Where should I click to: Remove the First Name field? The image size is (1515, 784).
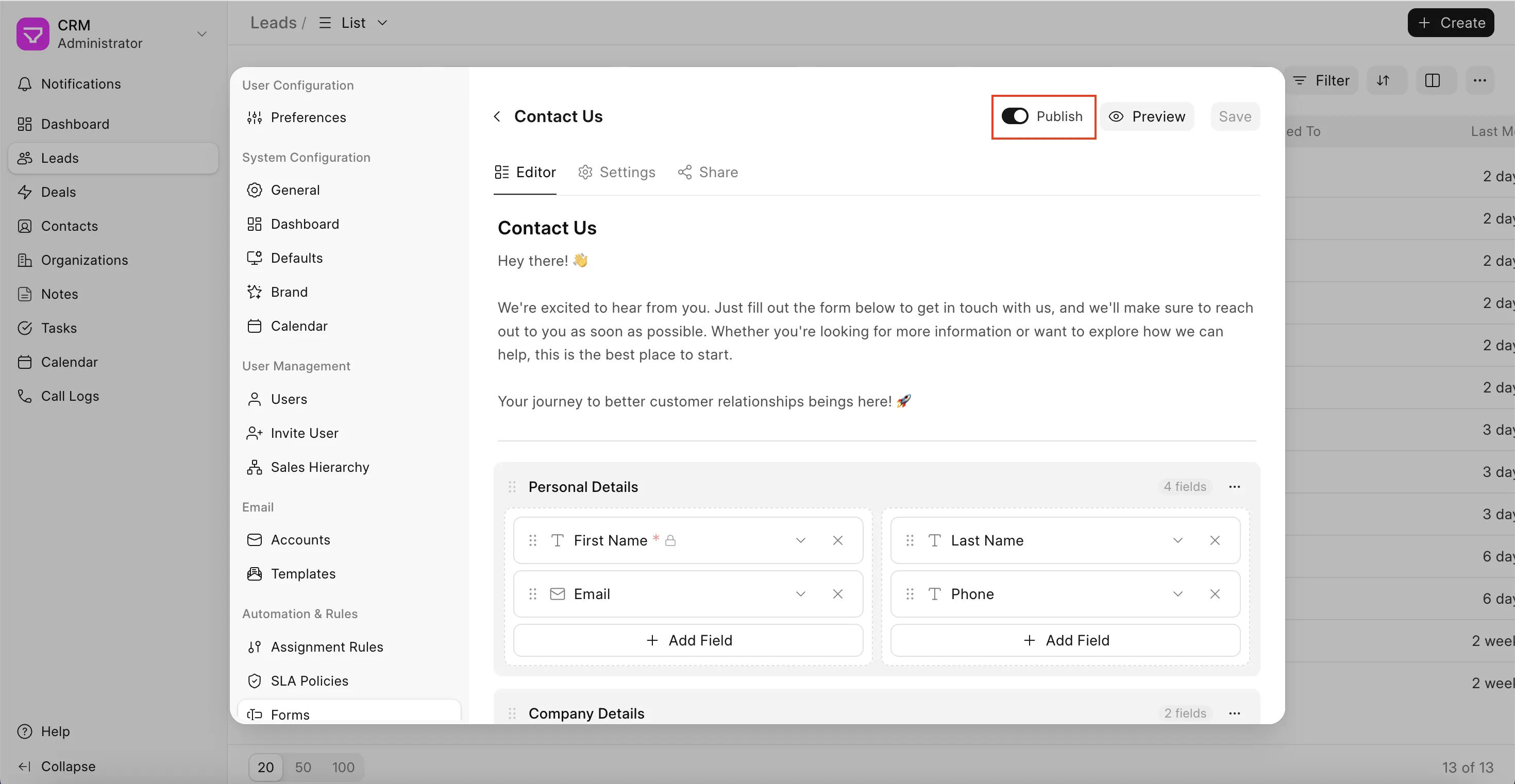(x=837, y=540)
